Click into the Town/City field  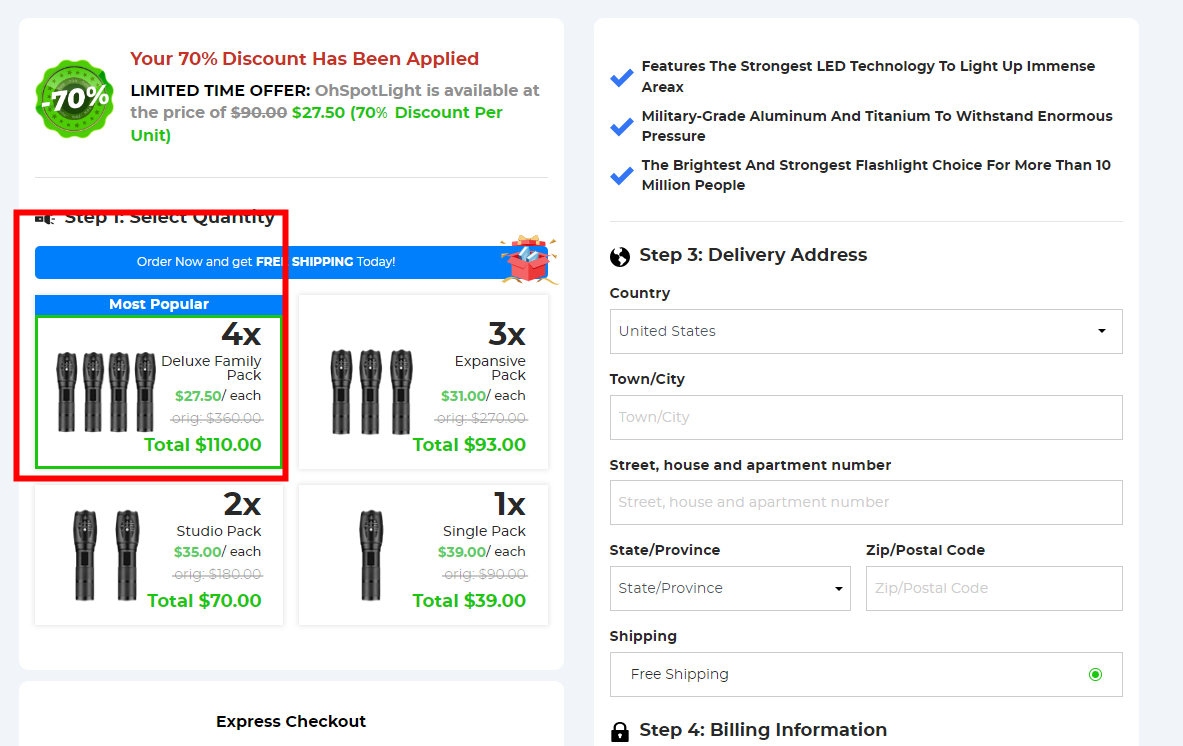[x=866, y=417]
